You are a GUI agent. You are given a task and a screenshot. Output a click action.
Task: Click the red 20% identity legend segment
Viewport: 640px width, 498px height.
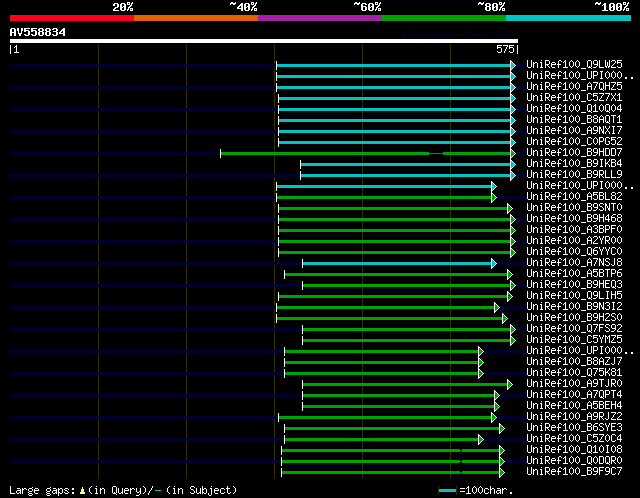pyautogui.click(x=72, y=18)
